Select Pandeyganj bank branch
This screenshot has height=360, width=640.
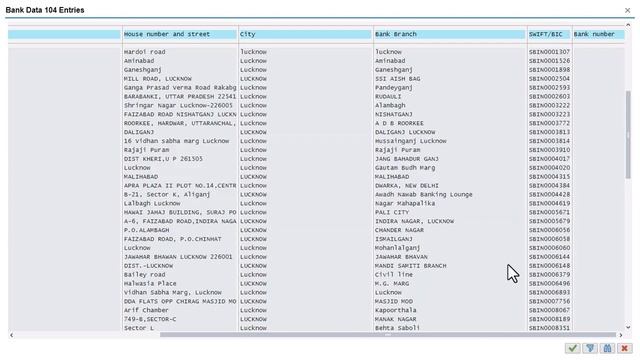pos(394,88)
